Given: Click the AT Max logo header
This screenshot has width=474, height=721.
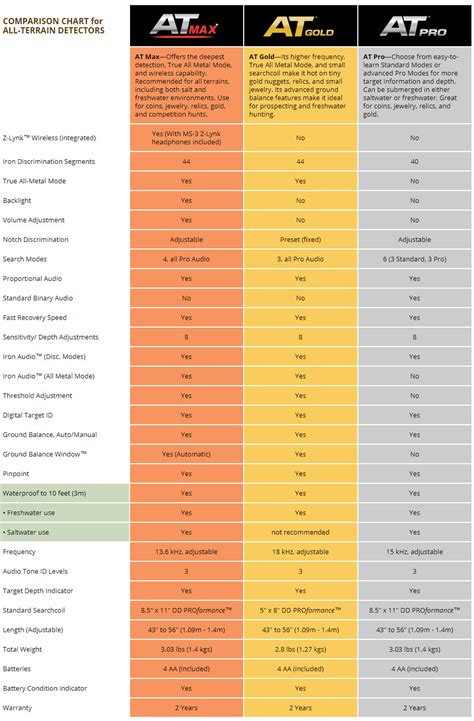Looking at the screenshot, I should (186, 25).
